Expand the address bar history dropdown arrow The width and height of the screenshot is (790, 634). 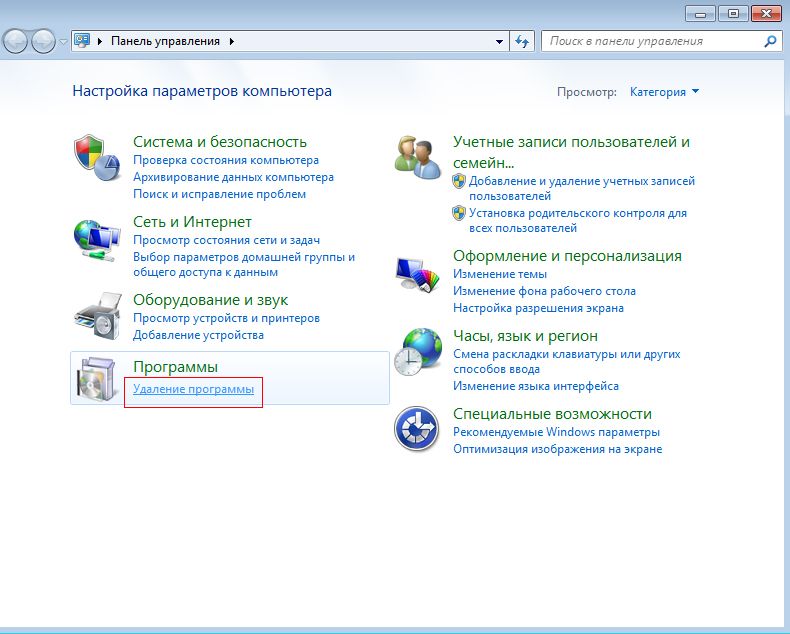499,41
